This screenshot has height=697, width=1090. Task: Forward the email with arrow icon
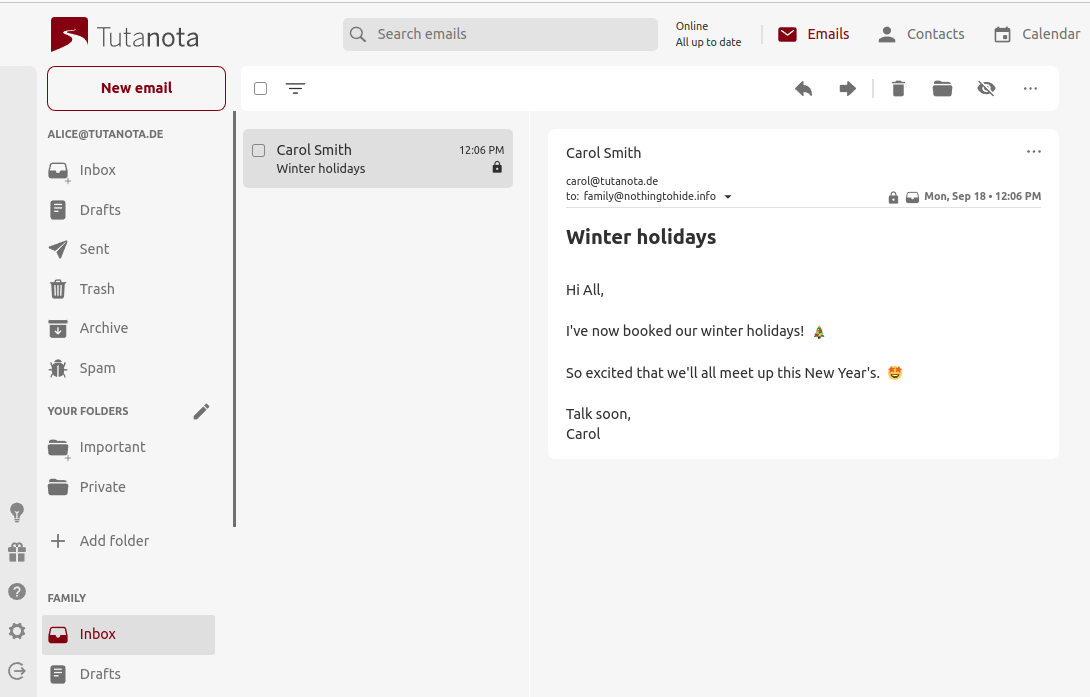click(x=847, y=89)
